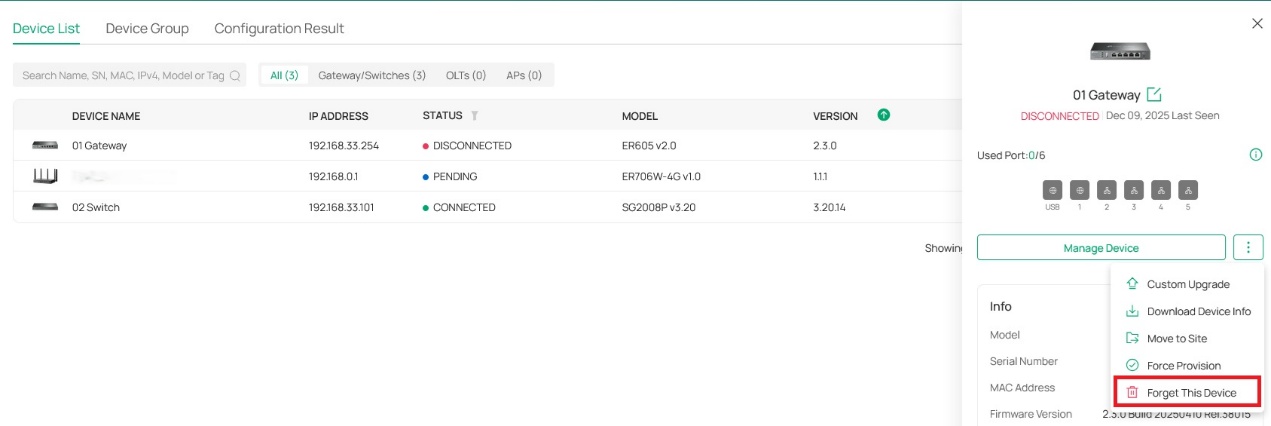Viewport: 1271px width, 426px height.
Task: Choose Forget This Device from the menu
Action: point(1187,392)
